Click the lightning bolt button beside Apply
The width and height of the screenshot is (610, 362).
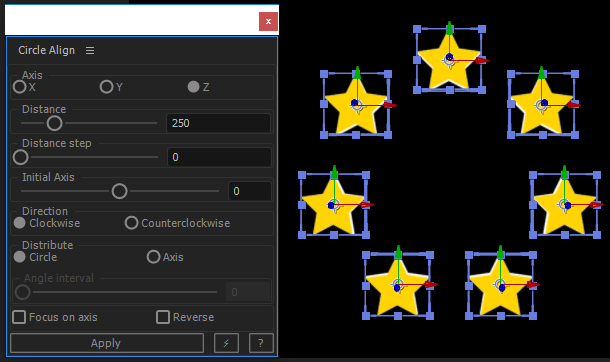coord(226,343)
